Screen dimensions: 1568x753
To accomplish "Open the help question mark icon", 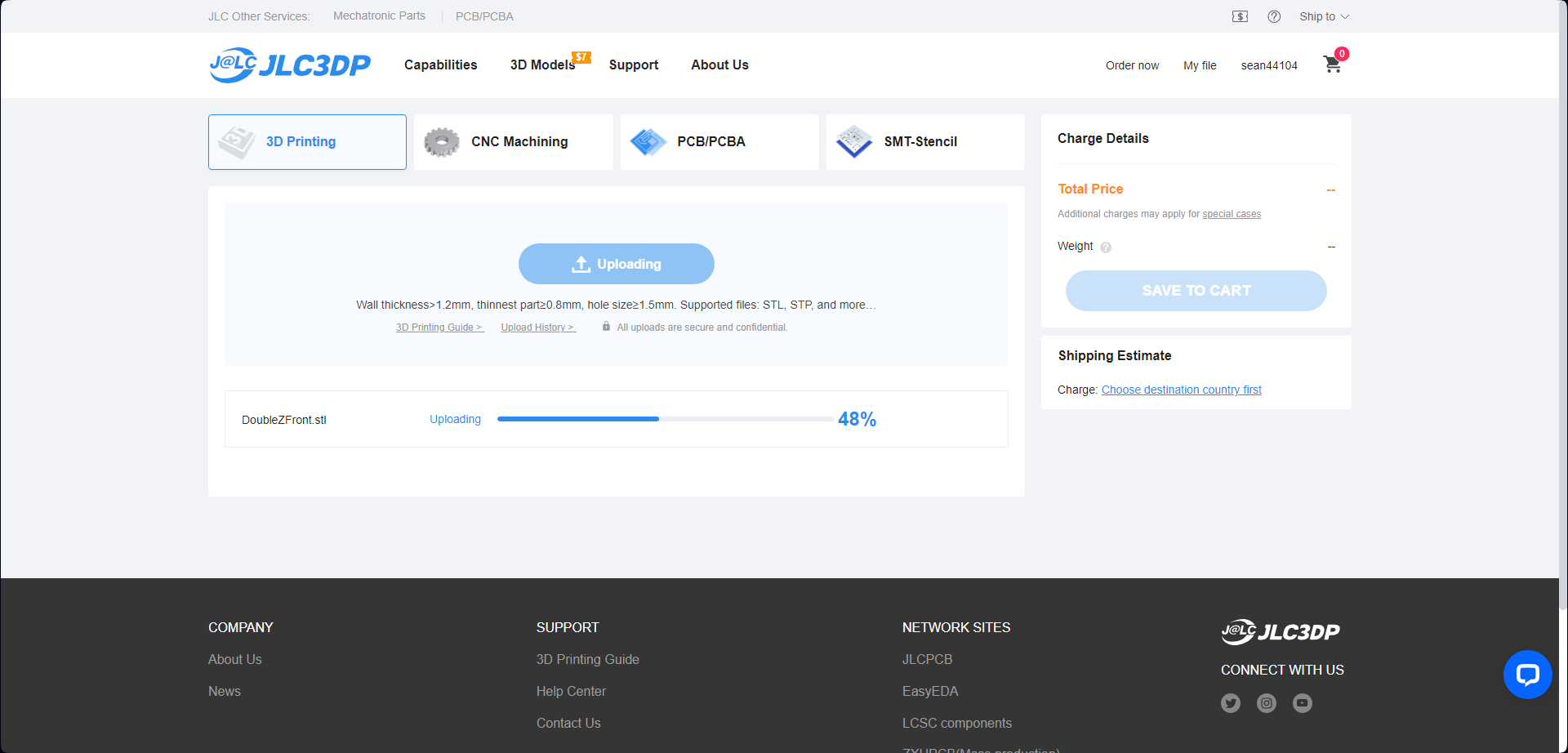I will (x=1274, y=16).
